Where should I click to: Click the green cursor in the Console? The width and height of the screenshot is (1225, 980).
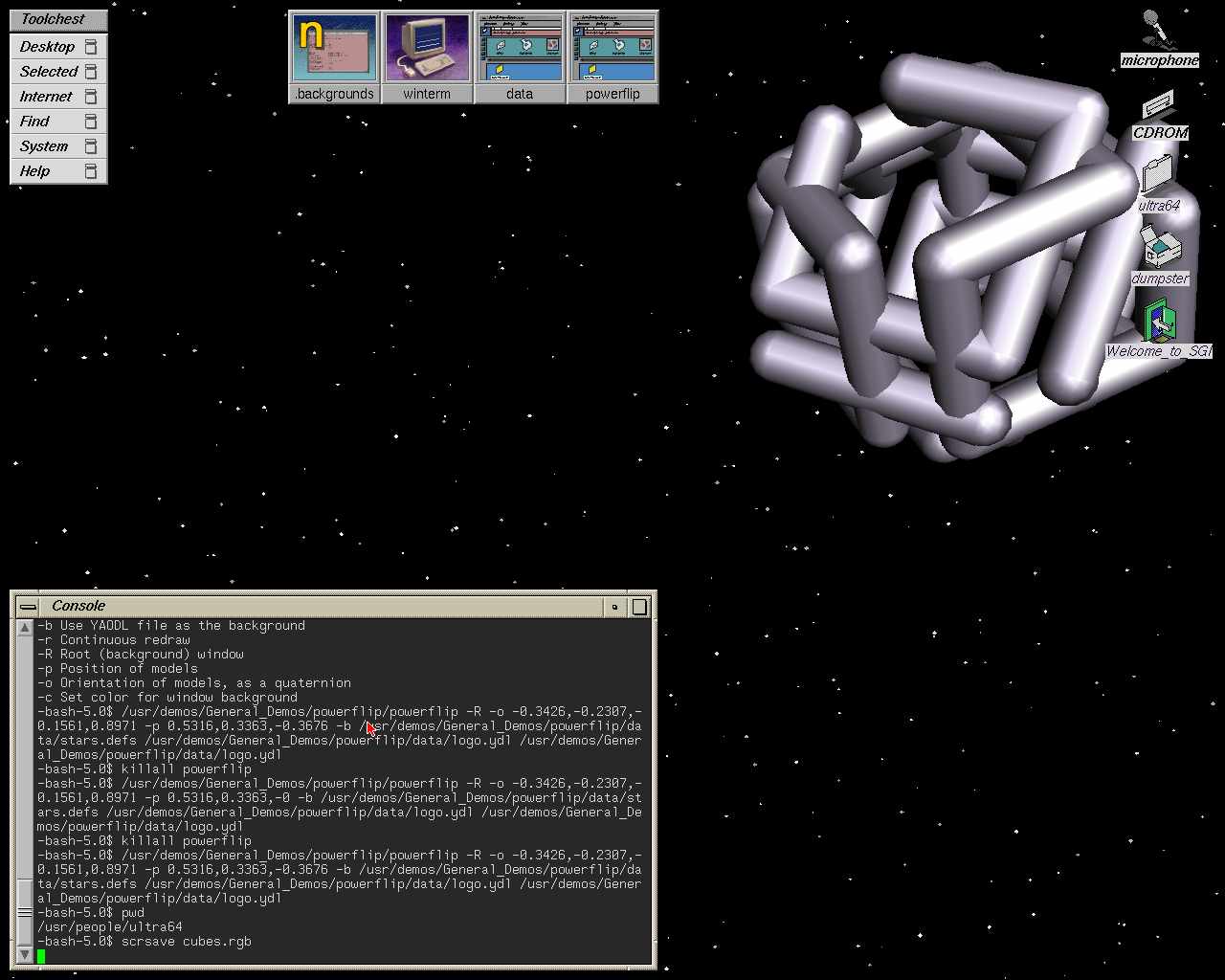[x=41, y=956]
